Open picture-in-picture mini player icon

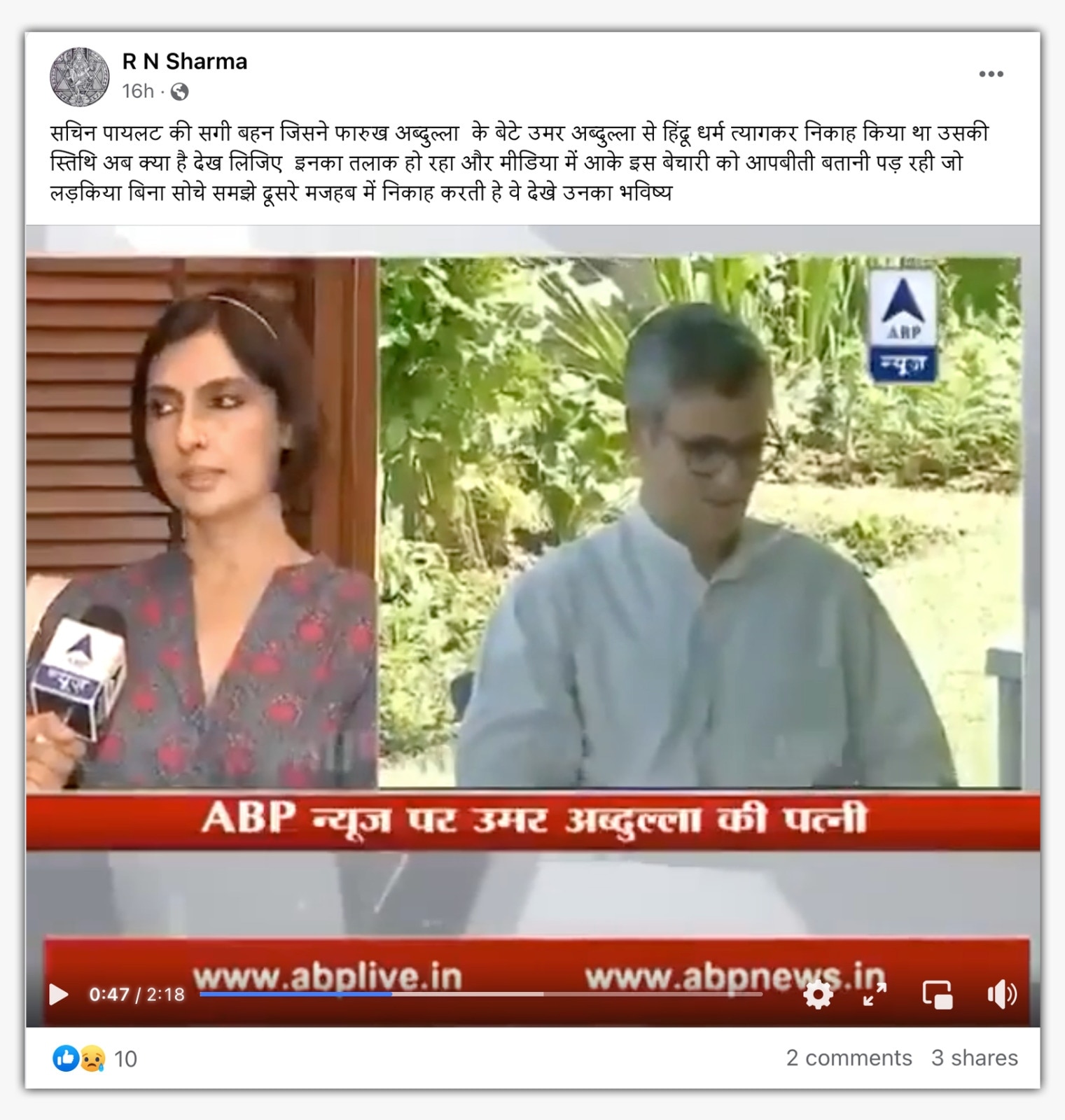tap(938, 994)
